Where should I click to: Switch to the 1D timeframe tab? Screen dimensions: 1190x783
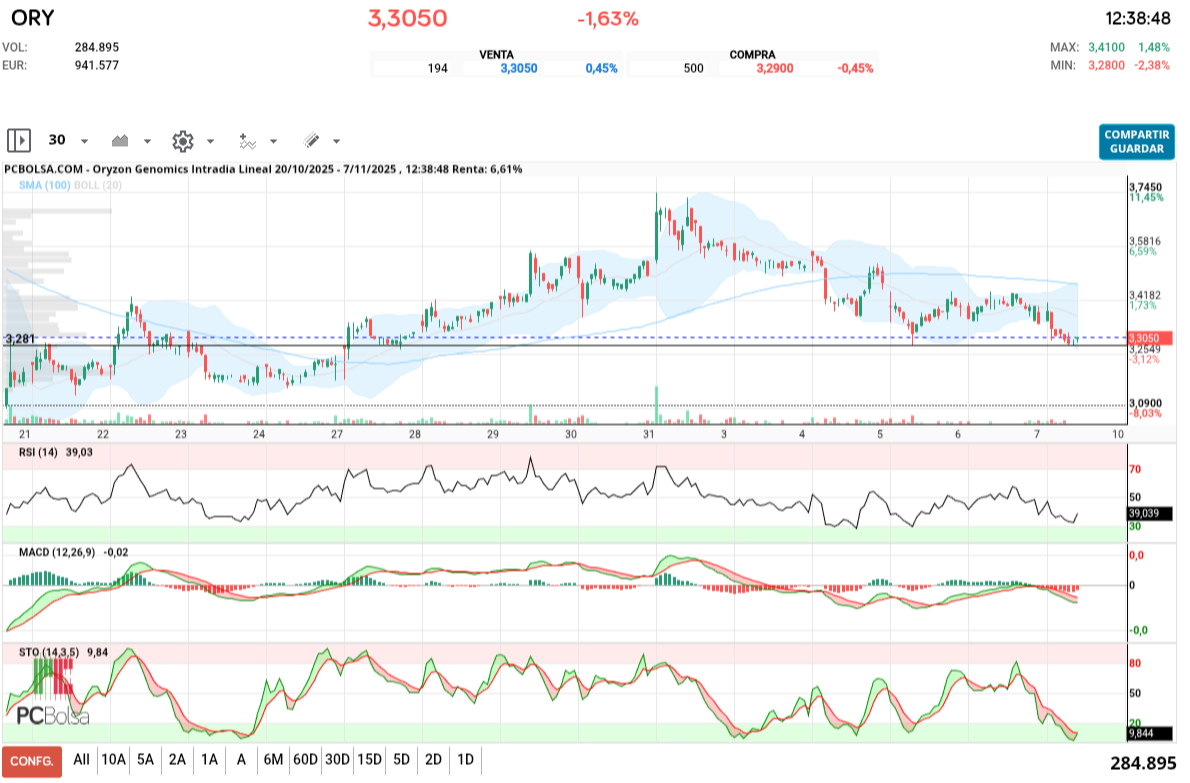coord(465,760)
